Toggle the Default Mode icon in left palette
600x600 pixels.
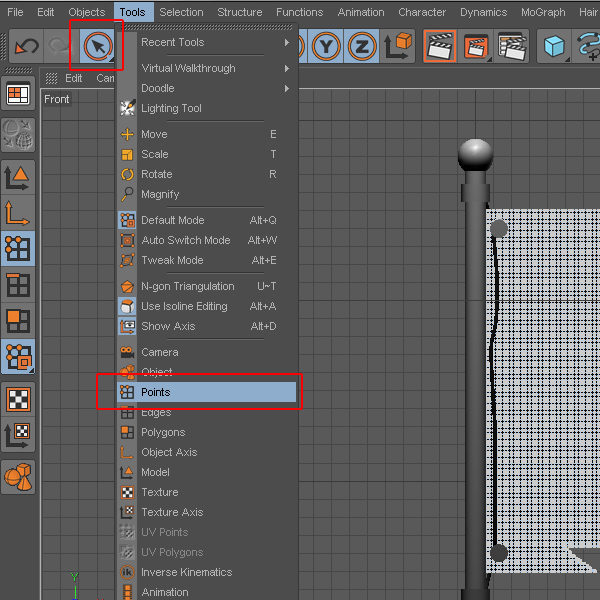point(18,357)
